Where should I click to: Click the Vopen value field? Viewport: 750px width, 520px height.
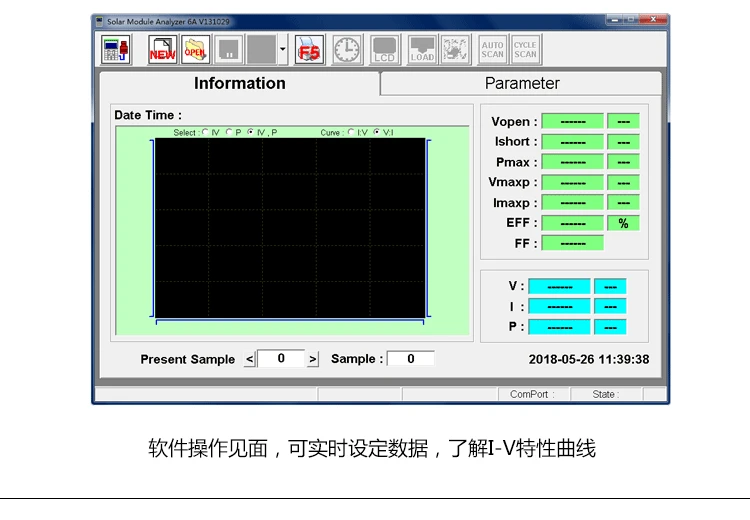coord(573,122)
